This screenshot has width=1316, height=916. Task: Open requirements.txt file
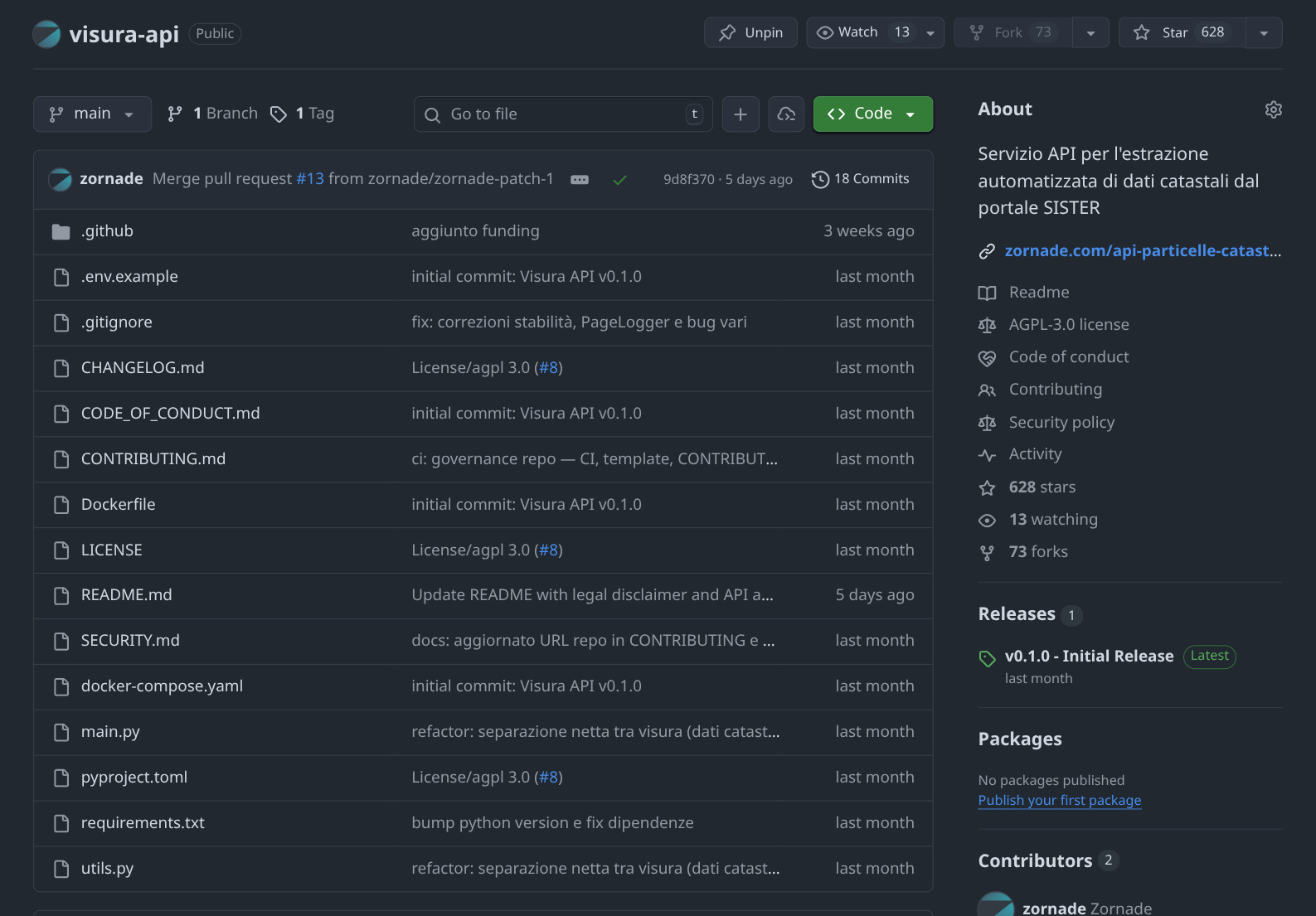tap(143, 823)
